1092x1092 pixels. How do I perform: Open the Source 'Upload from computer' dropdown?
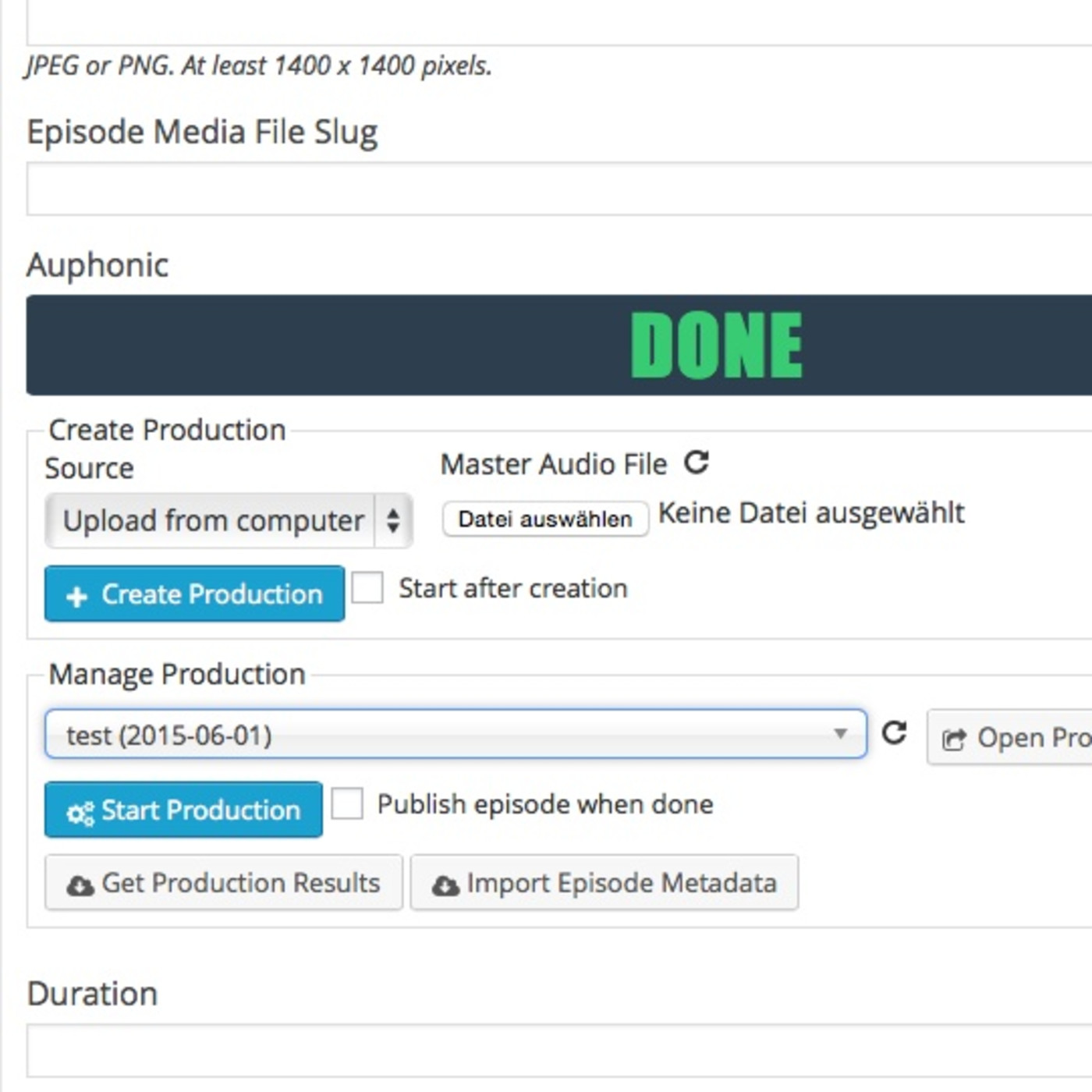tap(228, 520)
